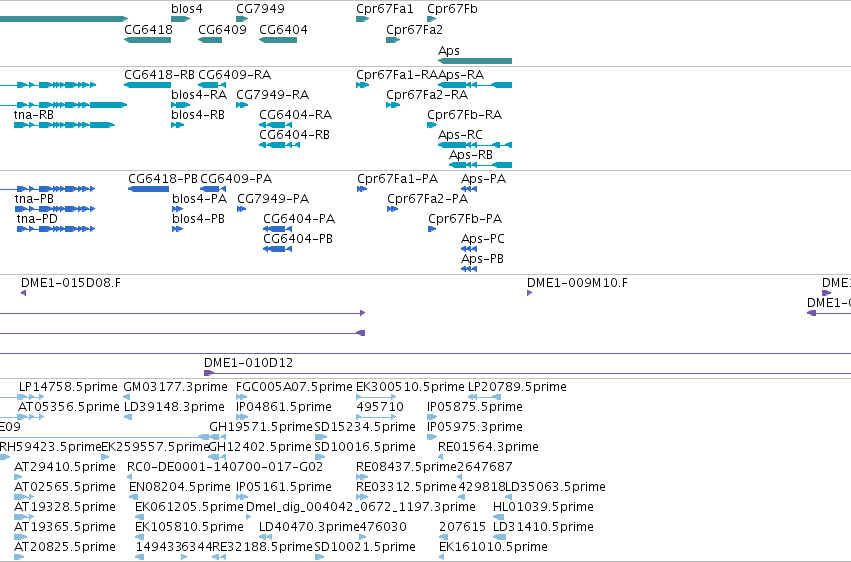Click protein CG6409-PA
Image resolution: width=851 pixels, height=562 pixels.
[x=236, y=178]
